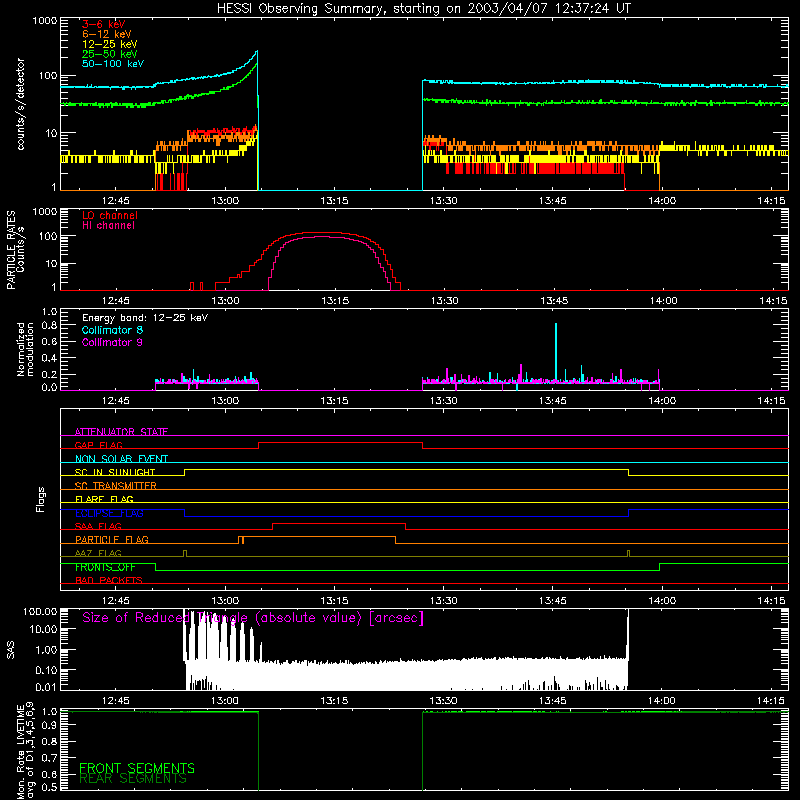Select the 3-6 keV legend label
This screenshot has height=800, width=800.
[104, 24]
